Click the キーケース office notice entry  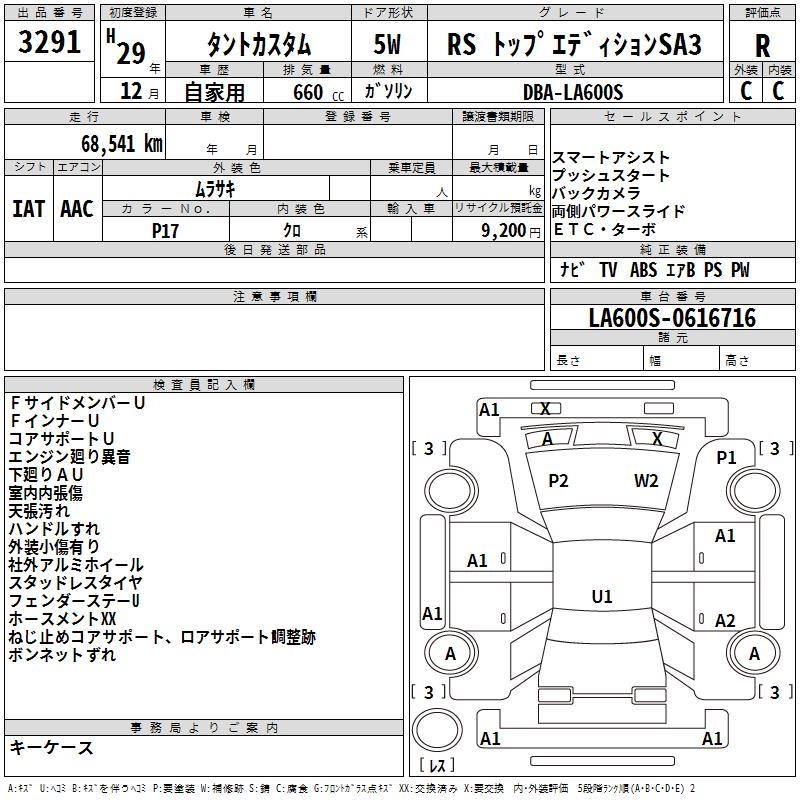pyautogui.click(x=52, y=747)
